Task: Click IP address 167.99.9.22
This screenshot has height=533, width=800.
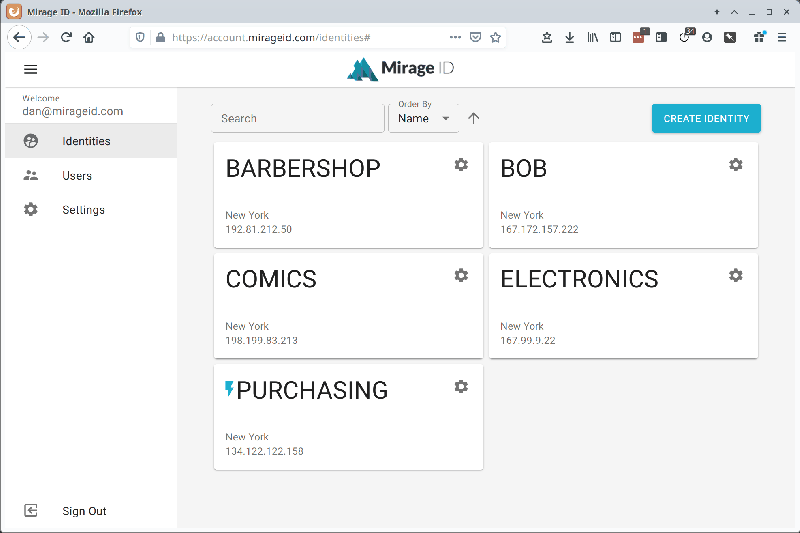Action: pos(528,340)
